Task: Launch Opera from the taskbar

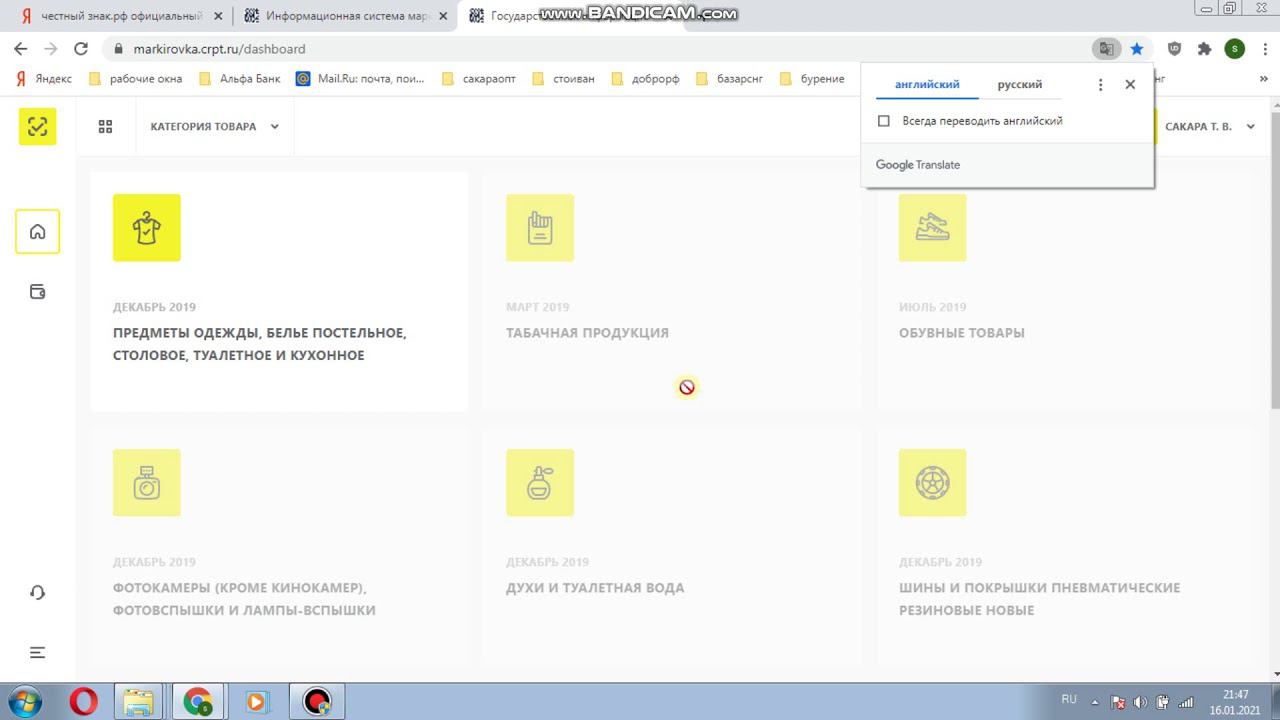Action: [x=83, y=701]
